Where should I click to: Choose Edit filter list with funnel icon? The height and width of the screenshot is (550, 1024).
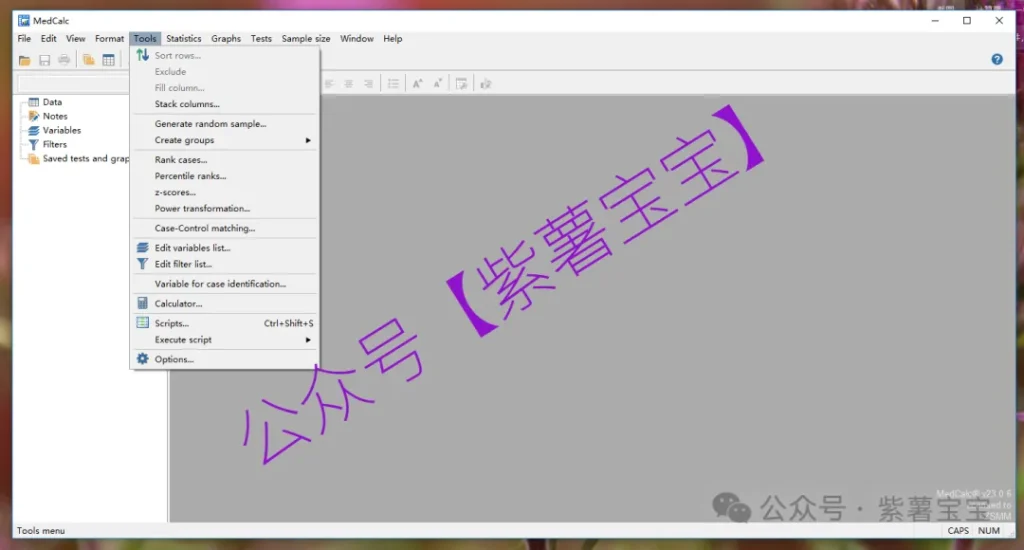tap(183, 265)
